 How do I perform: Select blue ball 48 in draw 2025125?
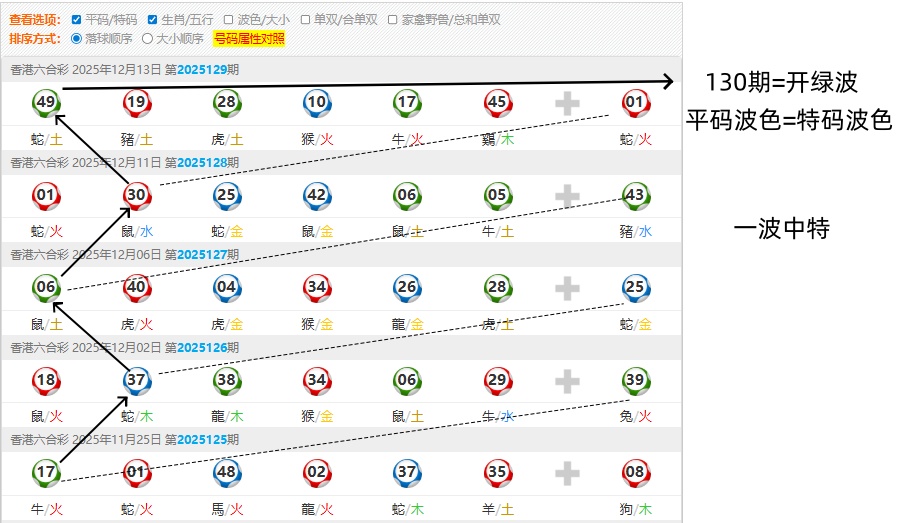[227, 473]
